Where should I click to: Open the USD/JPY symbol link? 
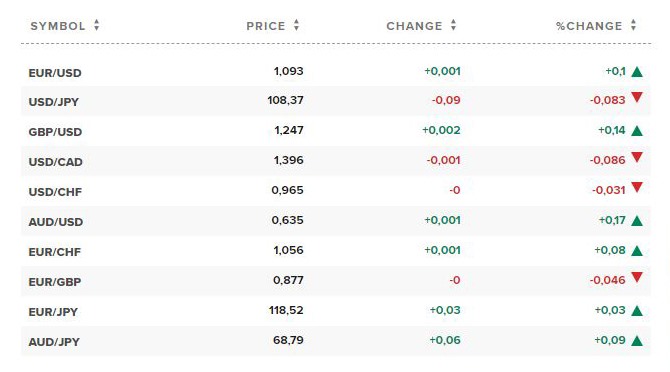point(53,102)
